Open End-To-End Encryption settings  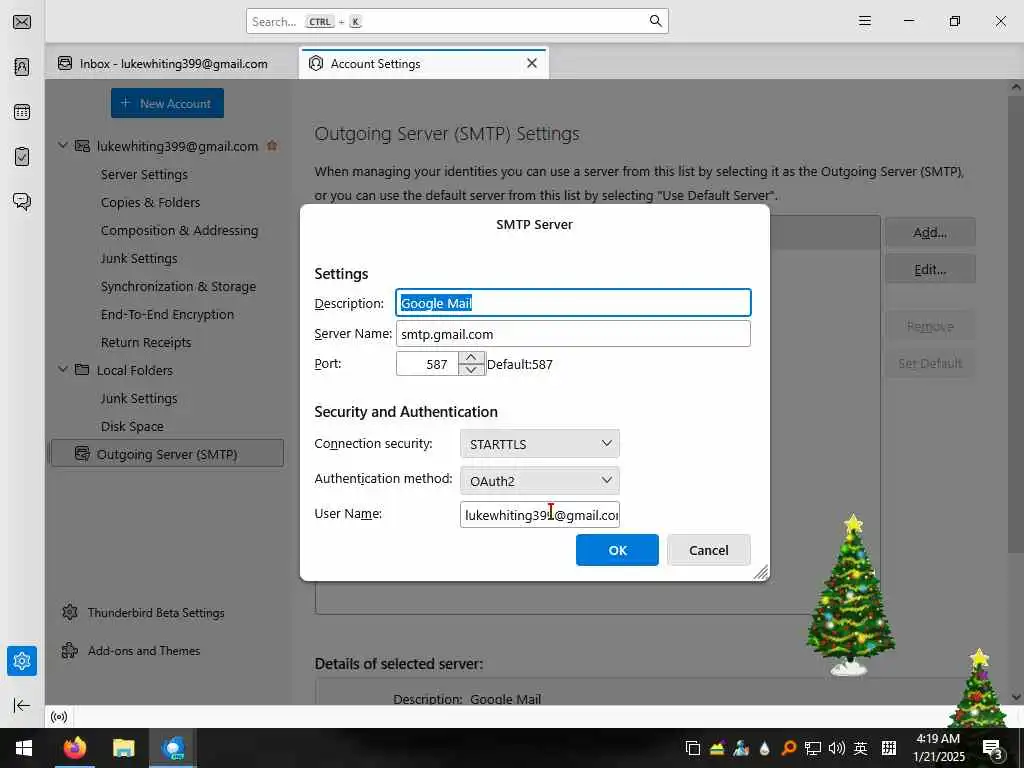click(x=167, y=315)
